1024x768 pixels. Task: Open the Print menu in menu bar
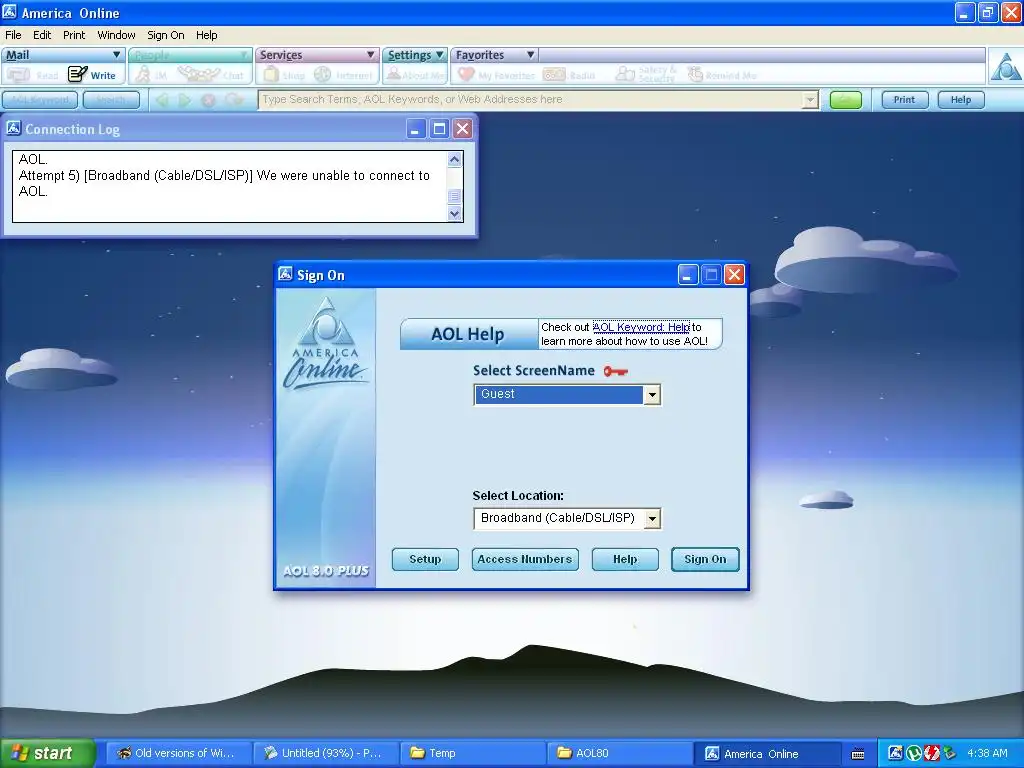[74, 35]
